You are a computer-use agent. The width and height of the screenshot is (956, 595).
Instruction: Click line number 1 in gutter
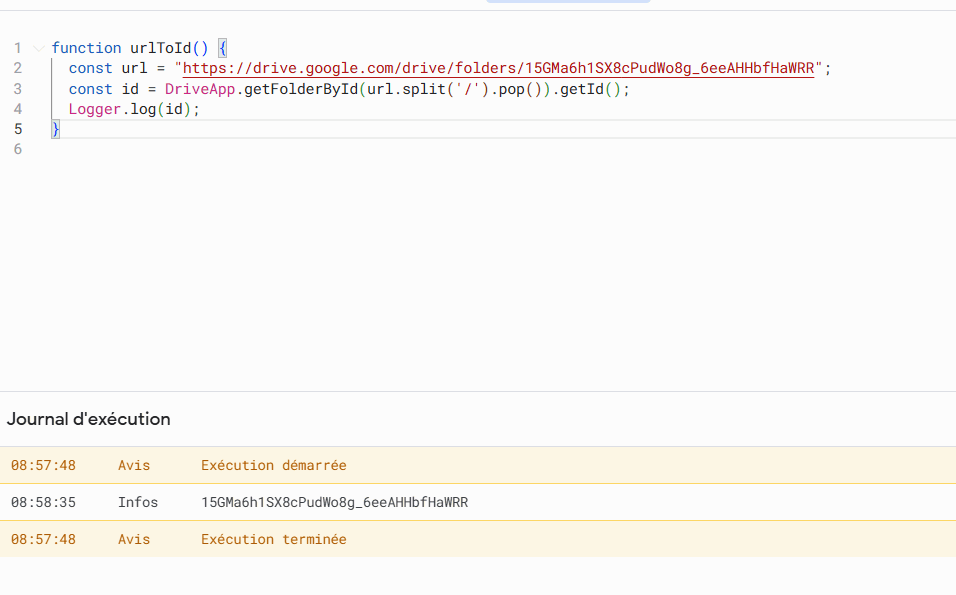point(18,48)
